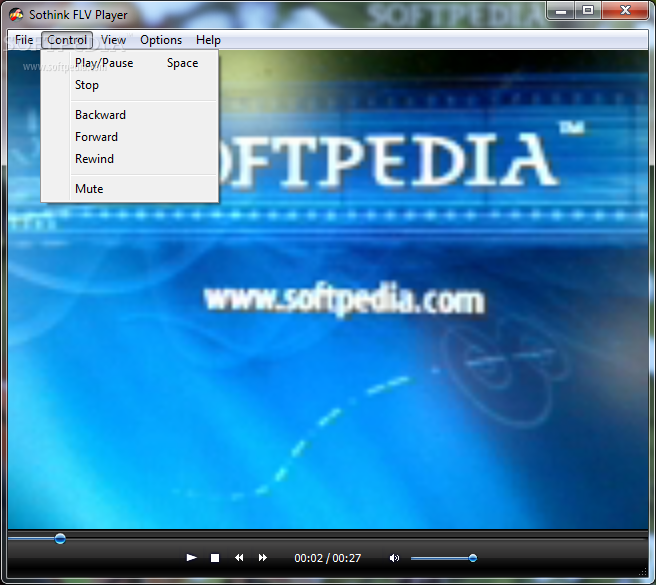This screenshot has width=656, height=585.
Task: Pick Mute from the Control menu
Action: (x=130, y=189)
